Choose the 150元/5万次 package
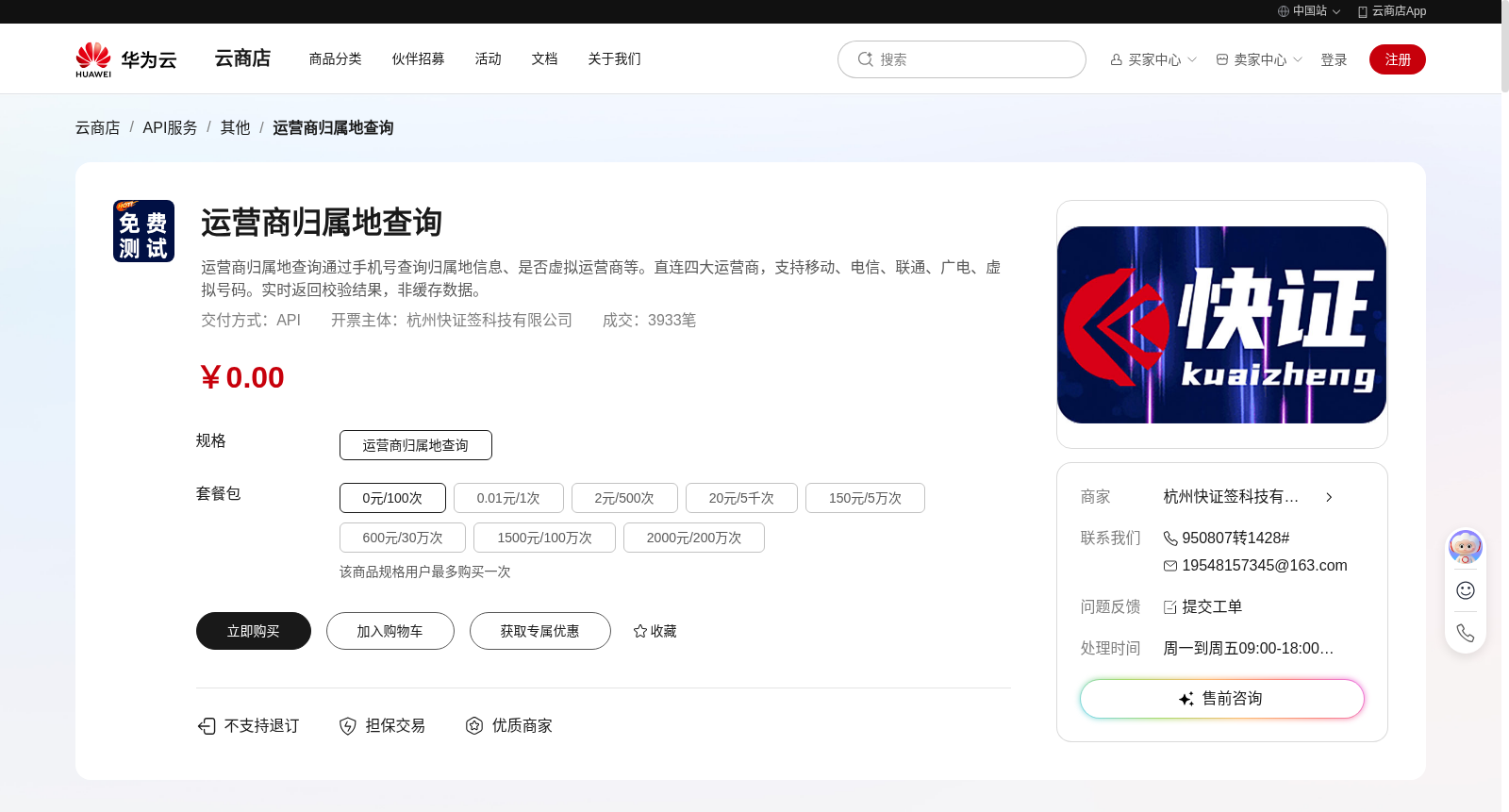The image size is (1509, 812). click(865, 498)
